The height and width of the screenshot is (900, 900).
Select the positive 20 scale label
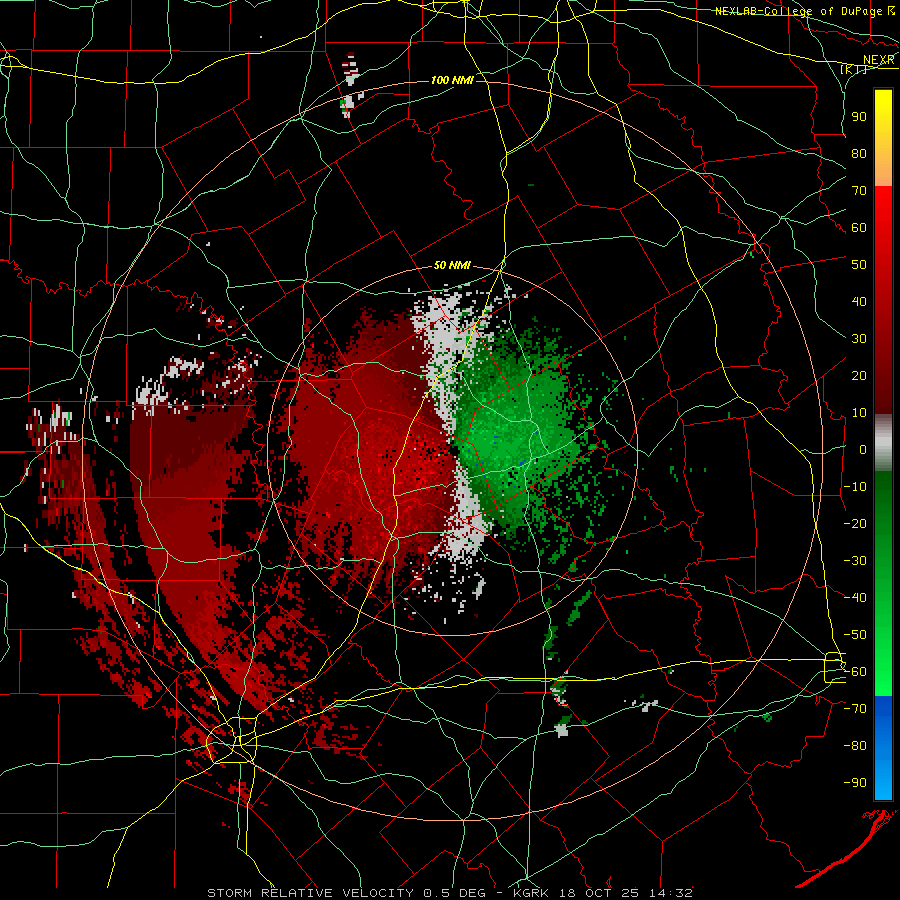point(859,375)
